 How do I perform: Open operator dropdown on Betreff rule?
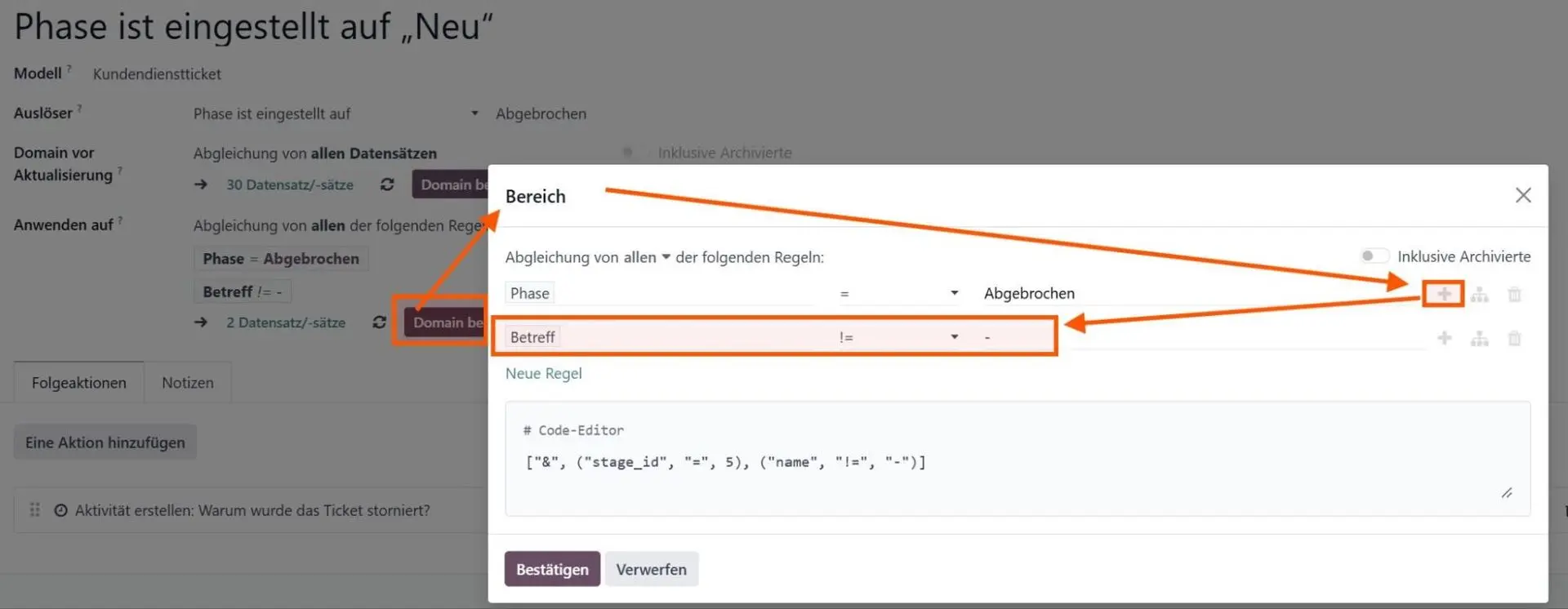pyautogui.click(x=898, y=337)
